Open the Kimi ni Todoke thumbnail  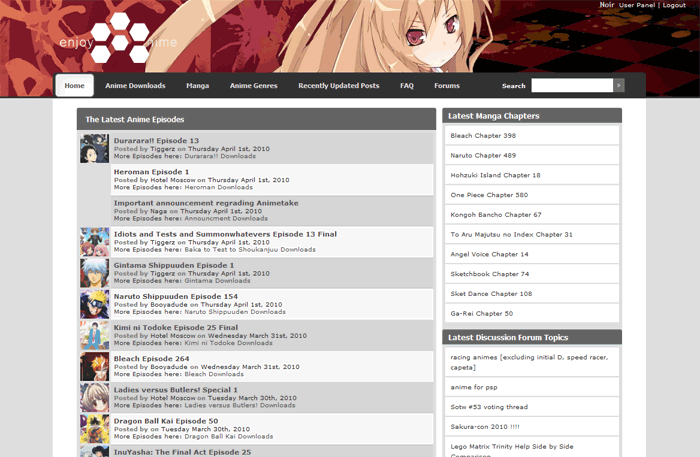[95, 335]
